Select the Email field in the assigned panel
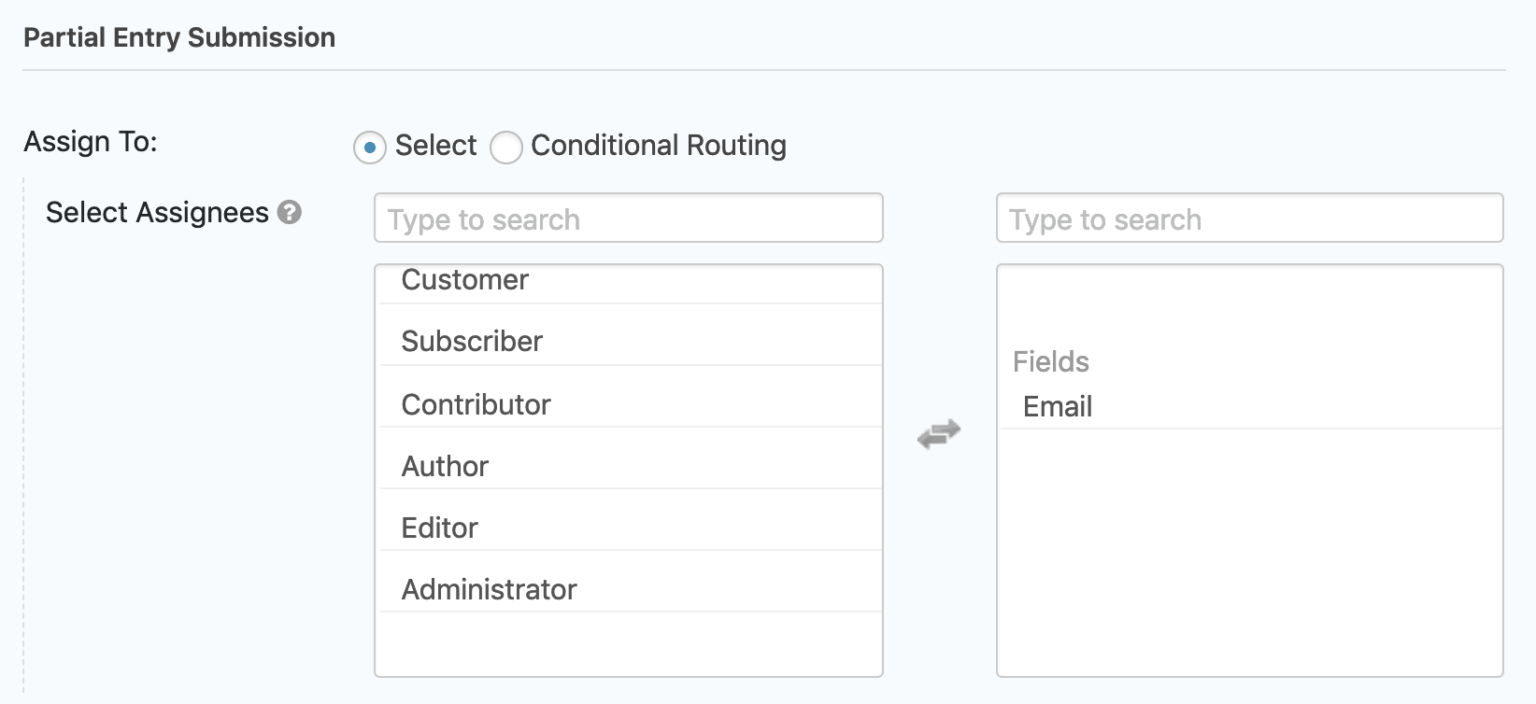 [1057, 406]
